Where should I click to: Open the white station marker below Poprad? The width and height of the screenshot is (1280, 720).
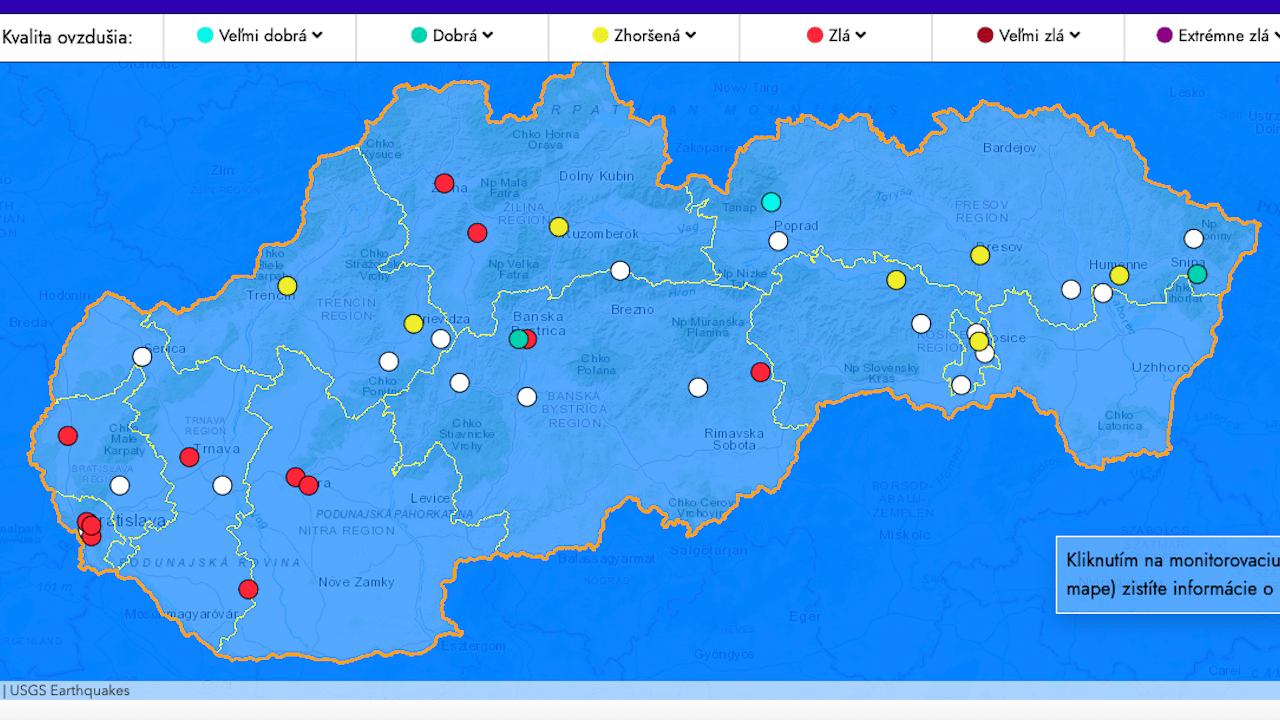tap(778, 241)
